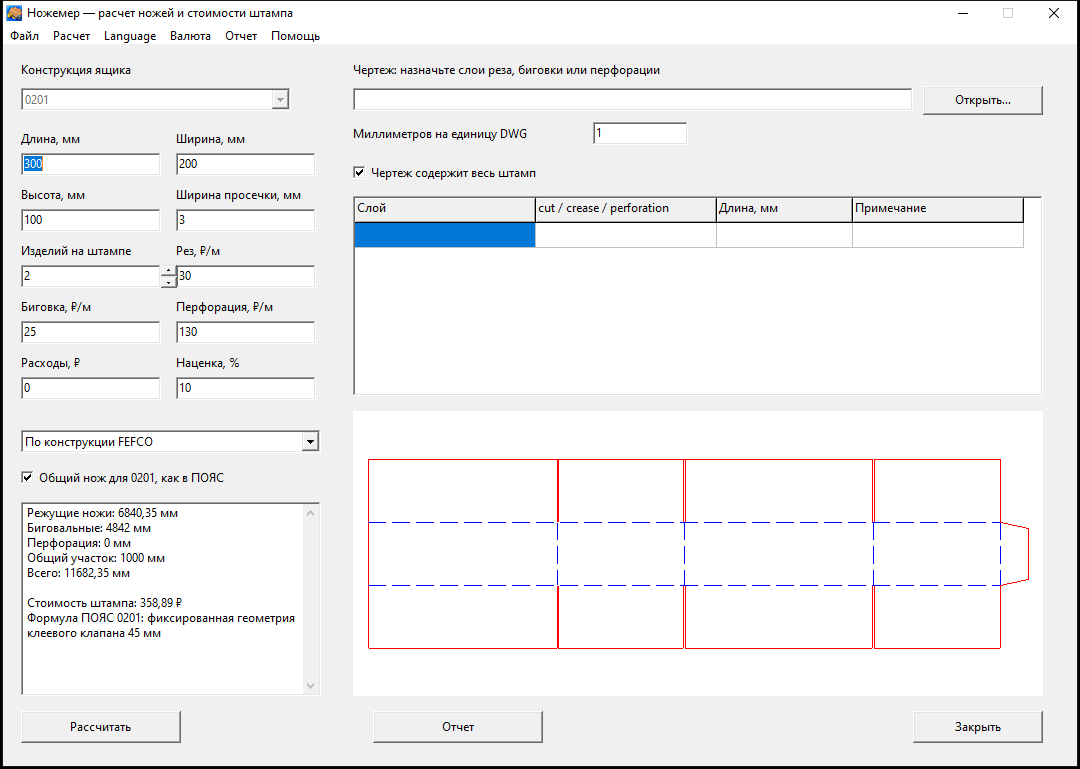The image size is (1080, 769).
Task: Focus the Ширина просечки, мм field
Action: 245,221
